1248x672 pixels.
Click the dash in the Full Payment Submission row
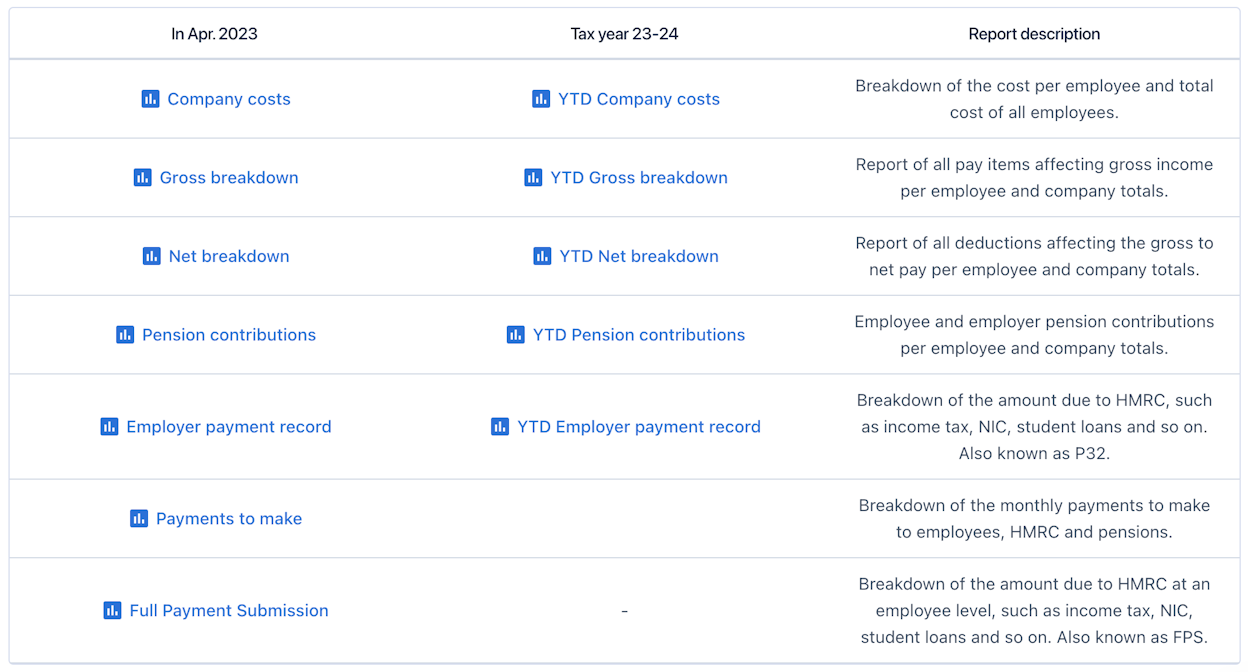coord(624,611)
